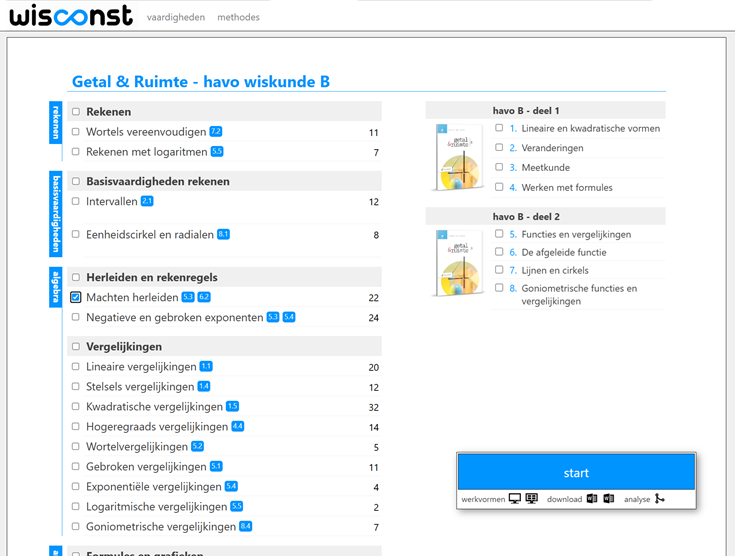This screenshot has width=735, height=556.
Task: Click the Gebroken vergelijkingen skill label
Action: pos(146,466)
